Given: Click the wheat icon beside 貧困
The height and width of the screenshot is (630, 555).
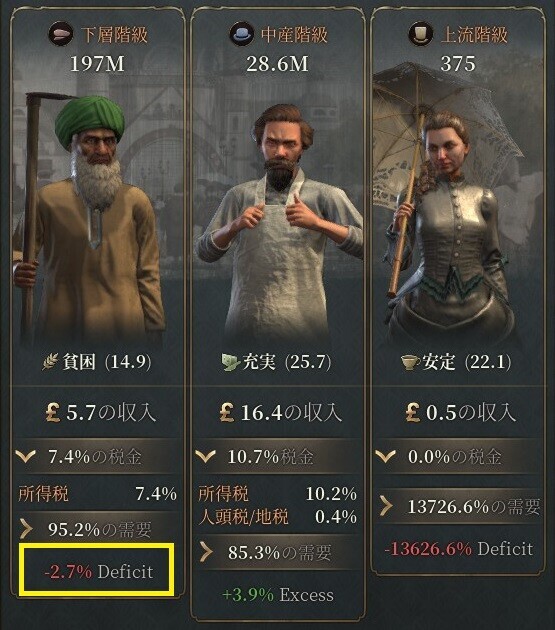Looking at the screenshot, I should click(x=51, y=362).
